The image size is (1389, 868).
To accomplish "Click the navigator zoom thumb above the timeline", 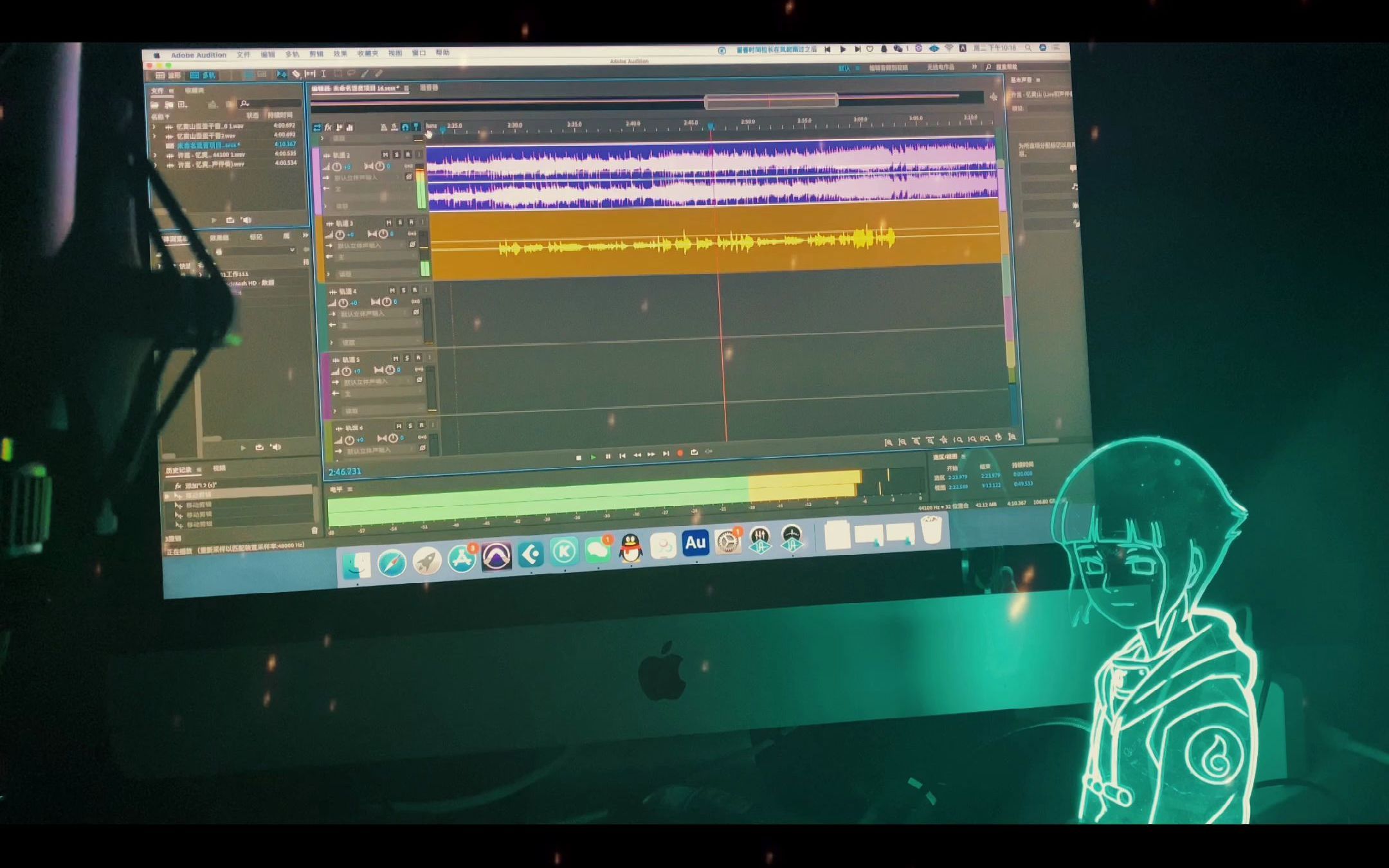I will click(x=771, y=101).
